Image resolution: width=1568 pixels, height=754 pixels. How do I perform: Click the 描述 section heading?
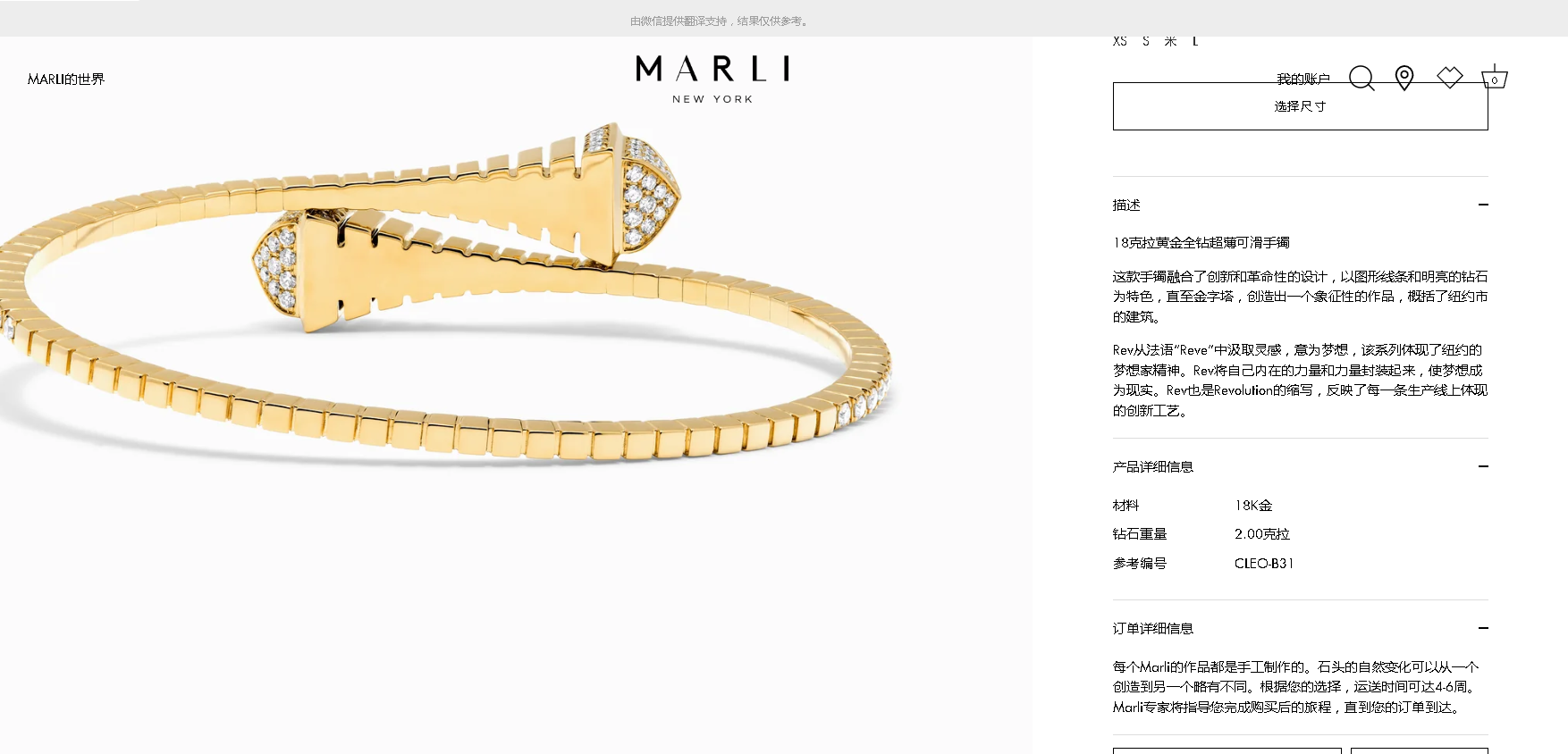(1126, 205)
